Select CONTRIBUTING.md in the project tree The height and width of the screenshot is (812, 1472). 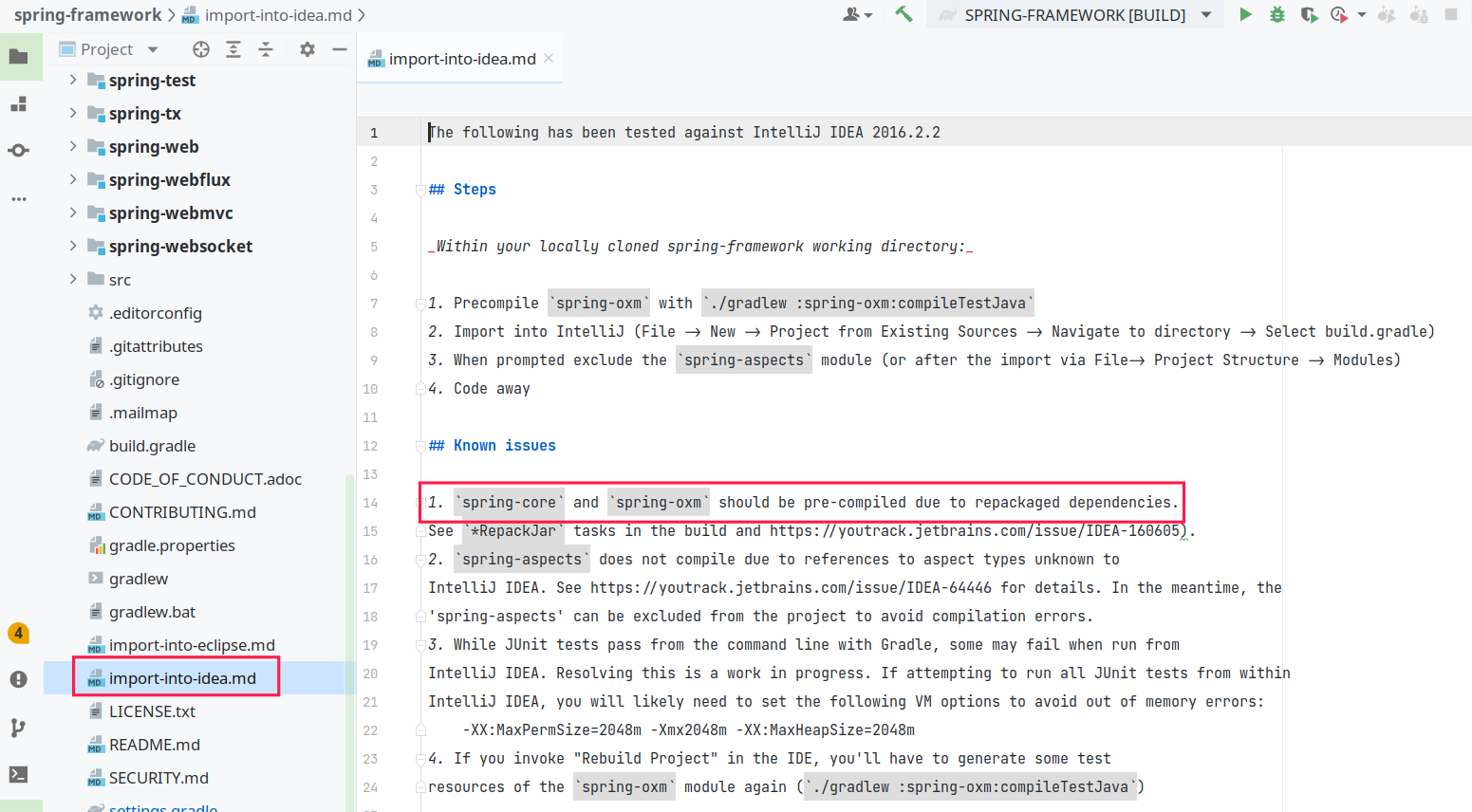pyautogui.click(x=182, y=512)
